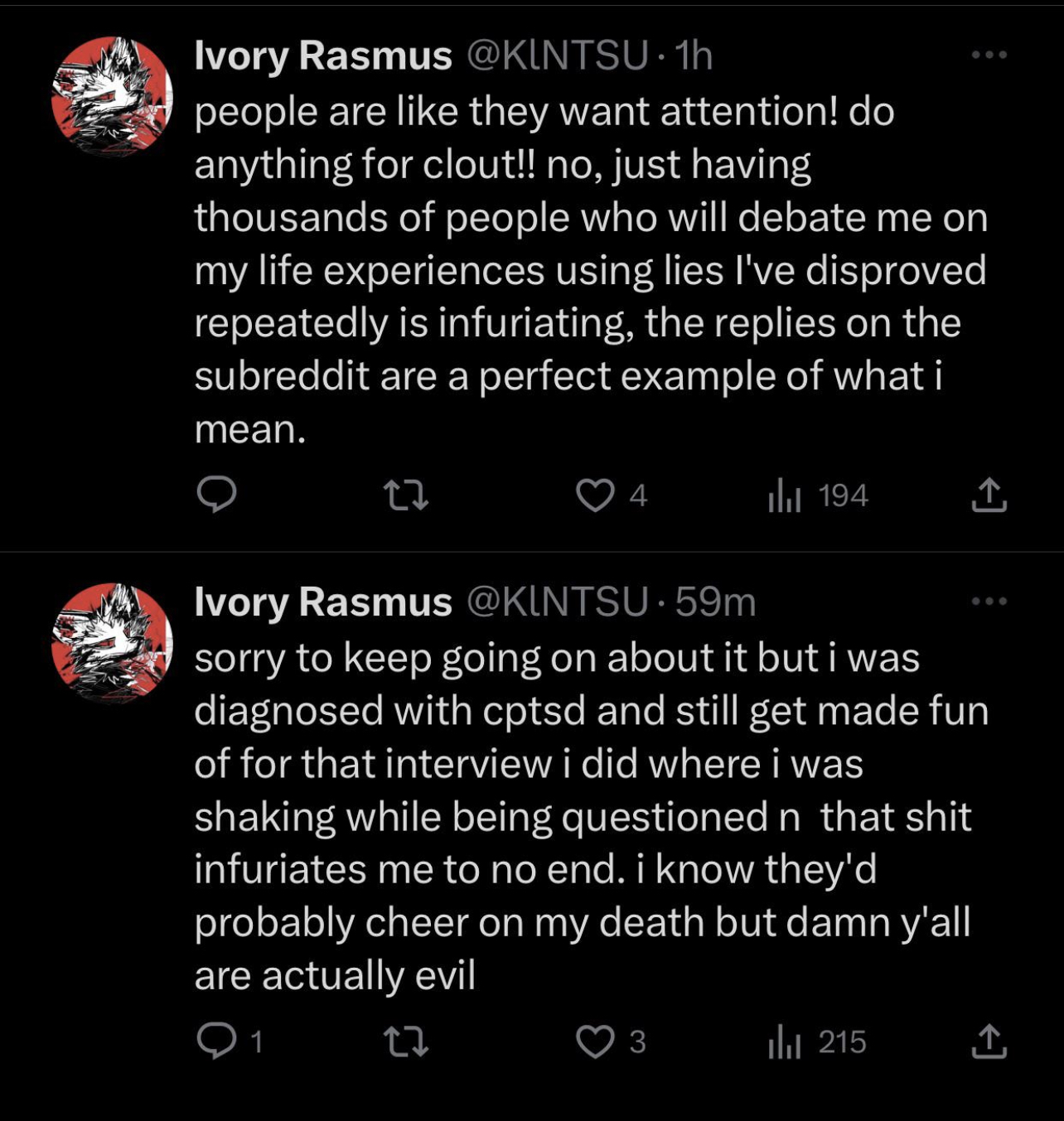Share the first tweet via share icon
This screenshot has width=1064, height=1121.
click(988, 495)
